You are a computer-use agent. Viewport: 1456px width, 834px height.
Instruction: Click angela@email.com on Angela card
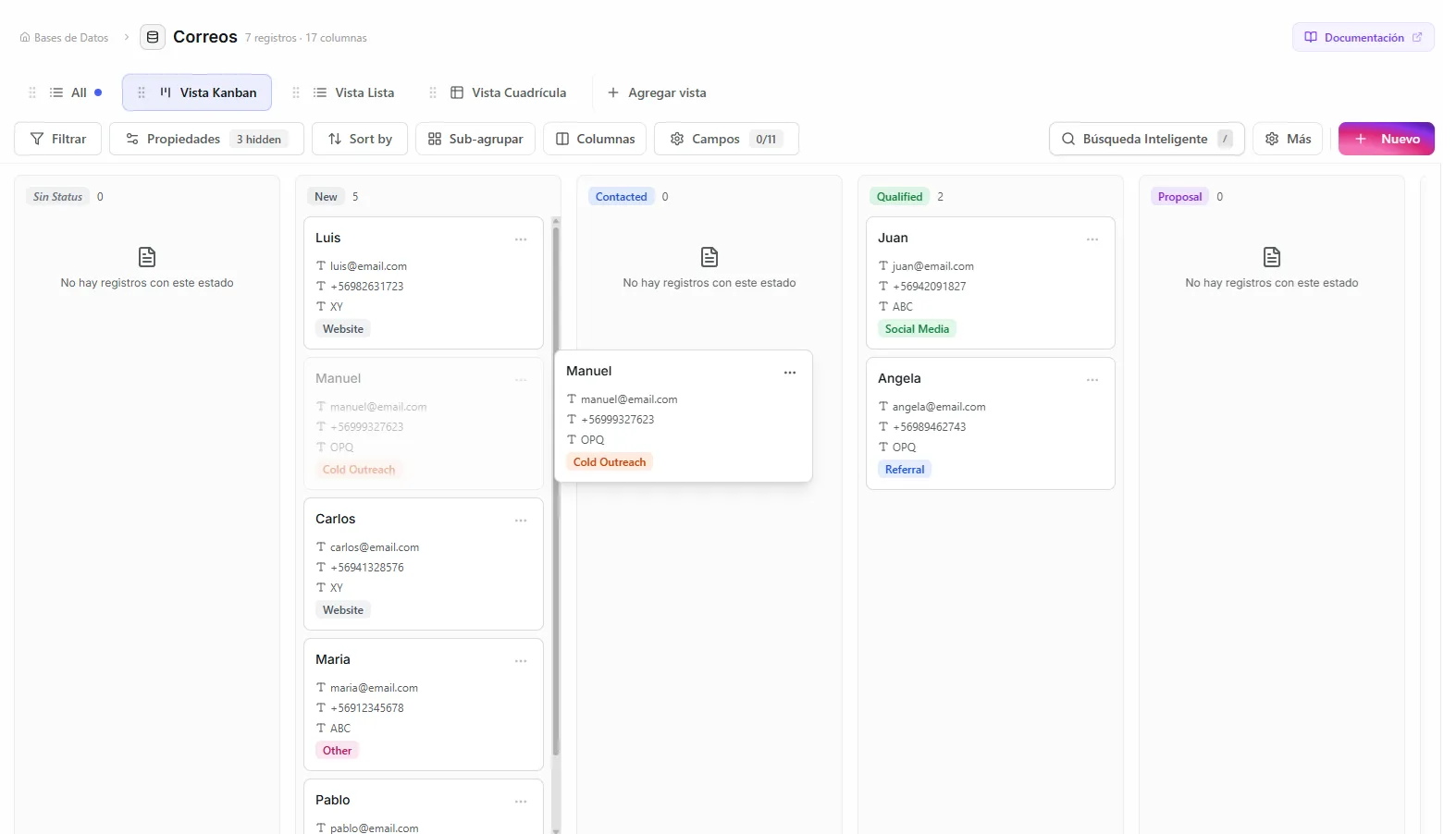pyautogui.click(x=939, y=407)
